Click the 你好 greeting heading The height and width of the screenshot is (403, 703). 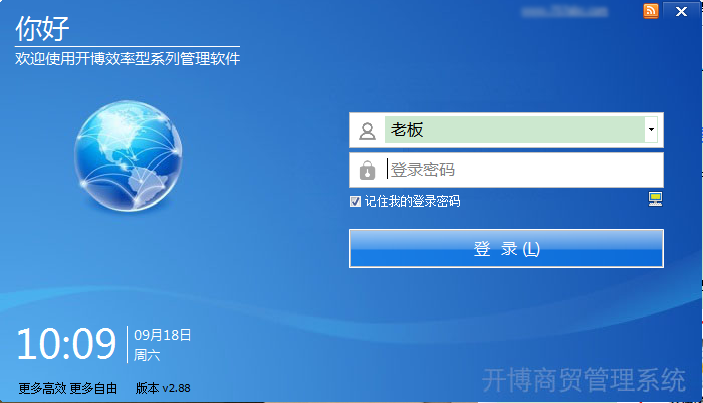42,28
